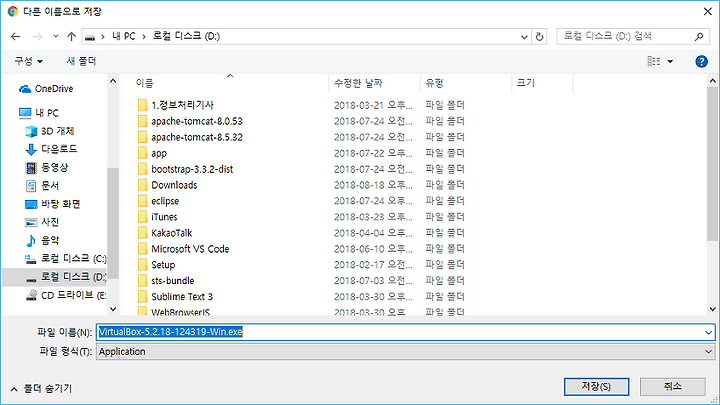This screenshot has height=405, width=720.
Task: Select Microsoft VS Code folder icon
Action: (x=143, y=249)
